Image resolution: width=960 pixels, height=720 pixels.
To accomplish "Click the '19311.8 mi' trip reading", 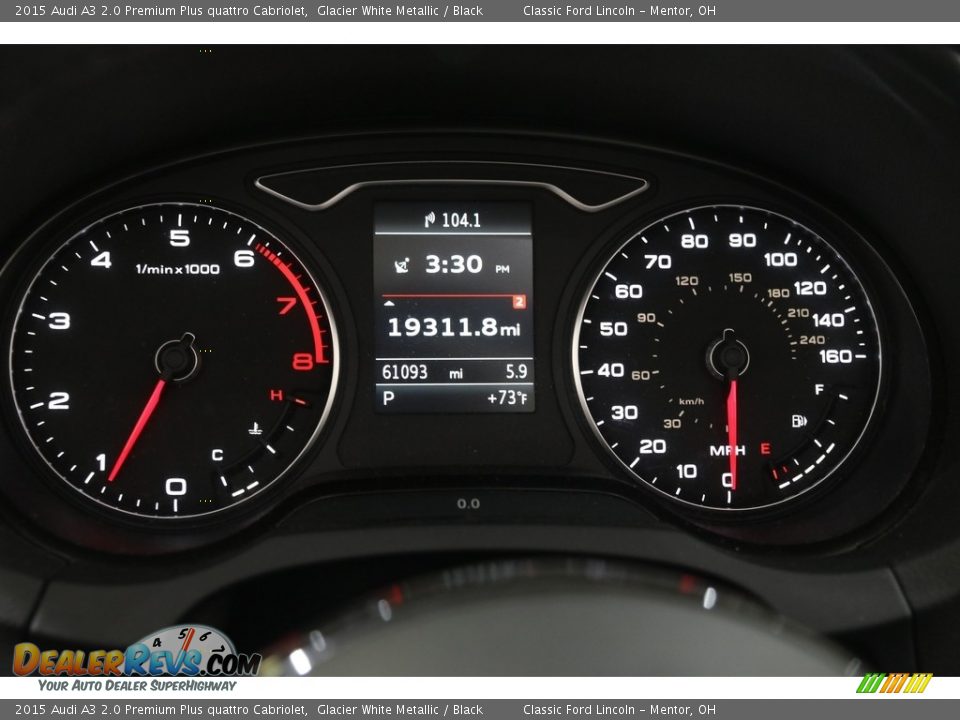I will click(454, 327).
